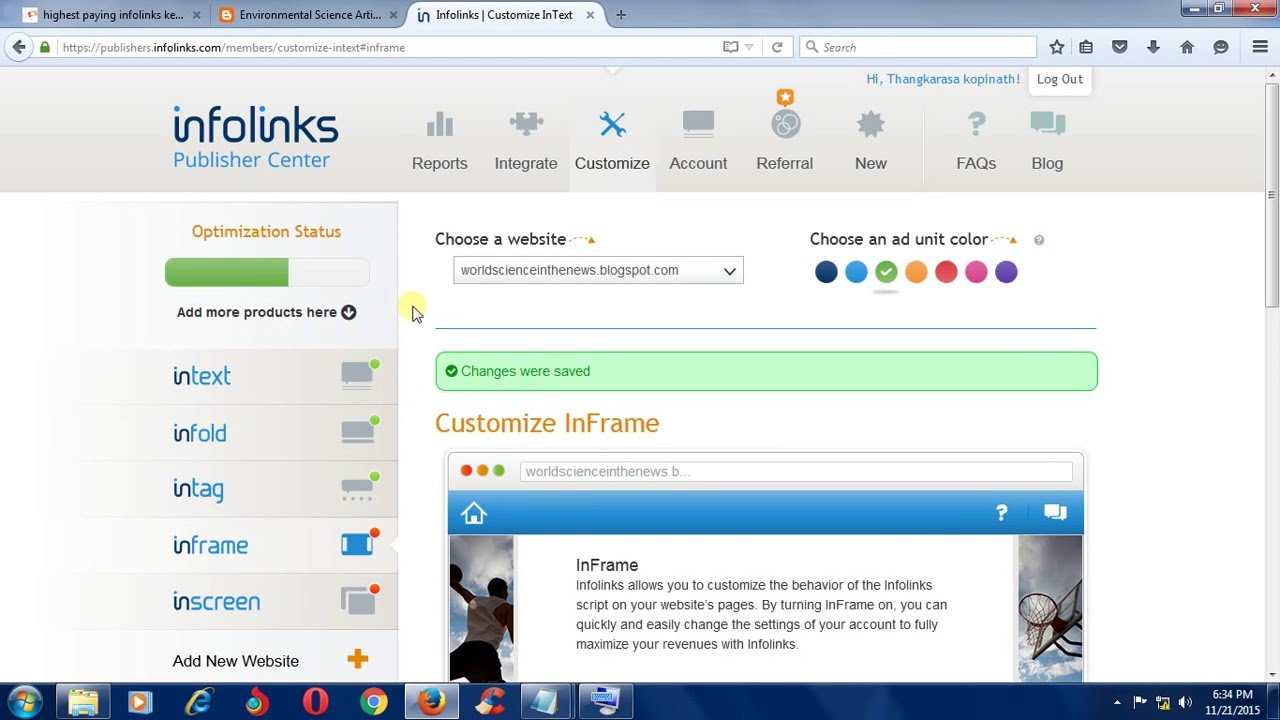1280x720 pixels.
Task: Open the FAQs help page
Action: (x=976, y=141)
